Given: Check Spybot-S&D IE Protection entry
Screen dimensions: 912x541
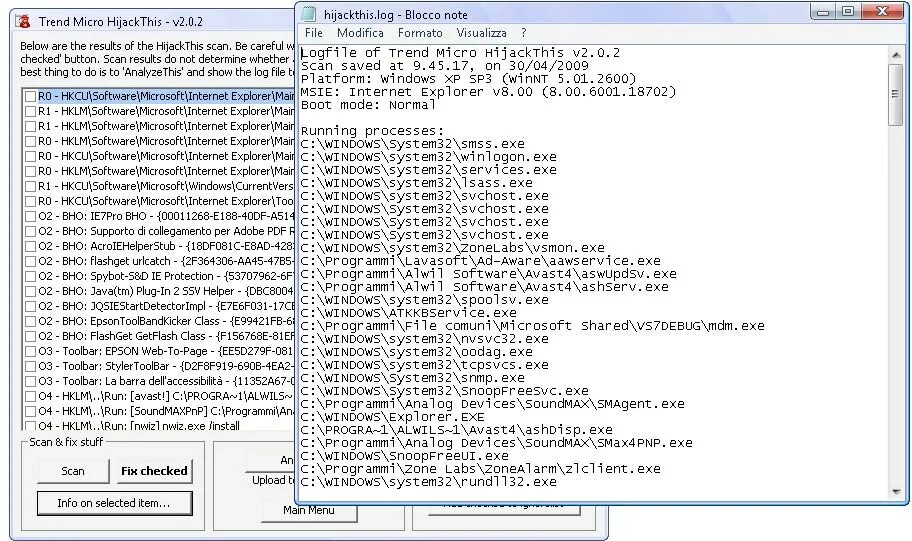Looking at the screenshot, I should 31,277.
